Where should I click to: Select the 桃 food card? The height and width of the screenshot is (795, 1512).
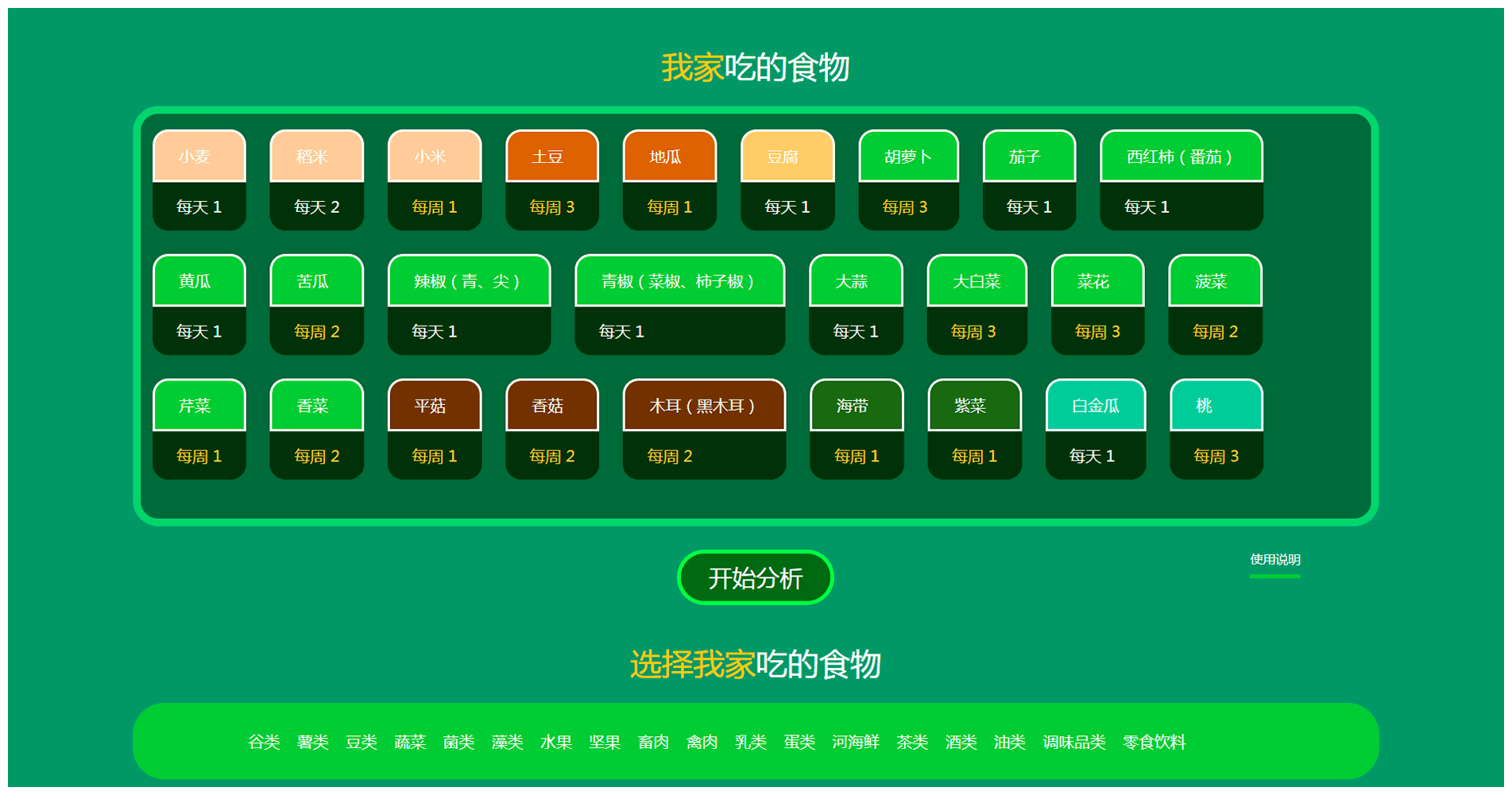[1216, 406]
